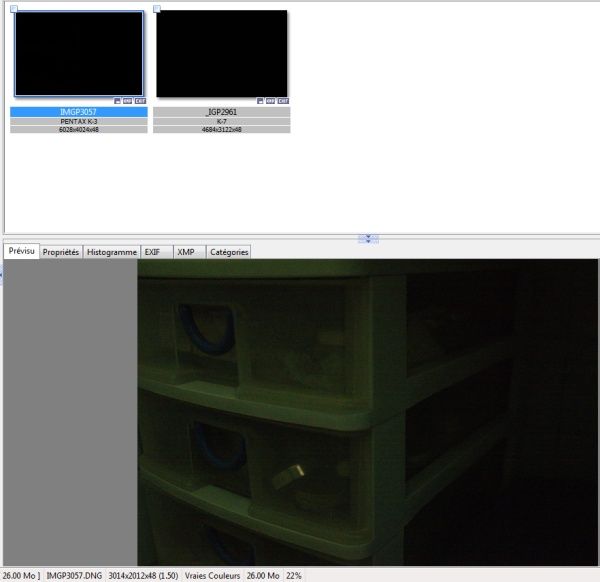Open the Propriétés tab
The height and width of the screenshot is (582, 600).
pos(61,252)
